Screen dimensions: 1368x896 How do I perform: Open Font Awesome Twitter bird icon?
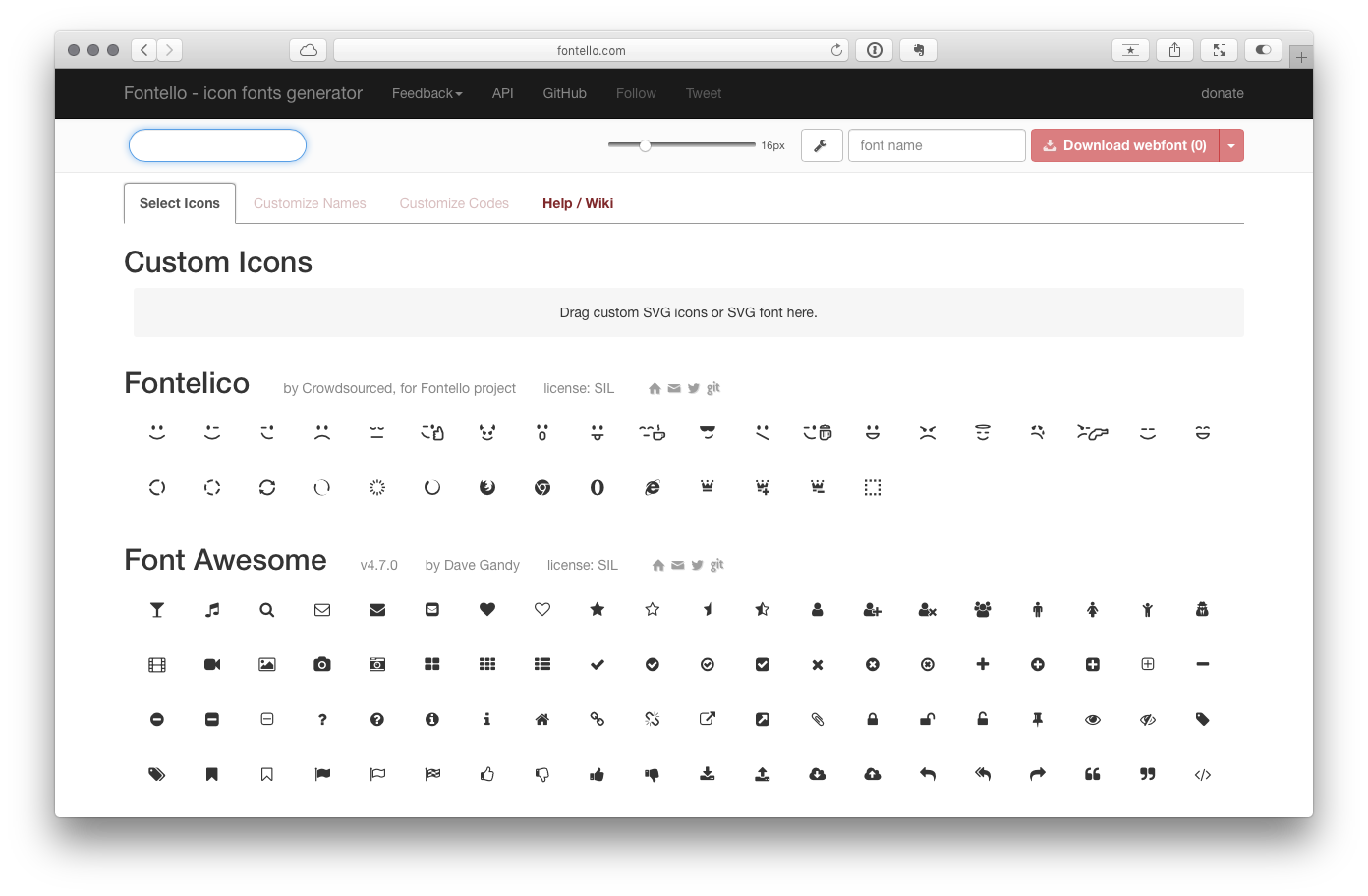click(697, 566)
